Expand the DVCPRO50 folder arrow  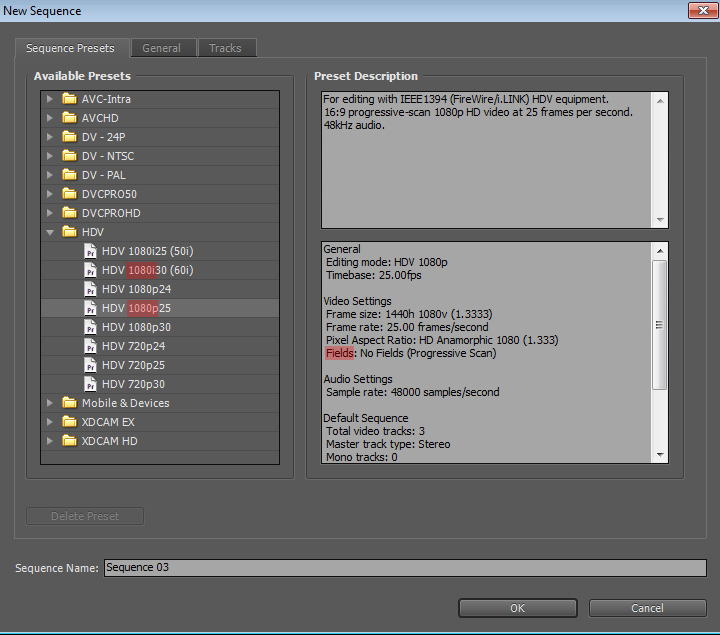50,194
